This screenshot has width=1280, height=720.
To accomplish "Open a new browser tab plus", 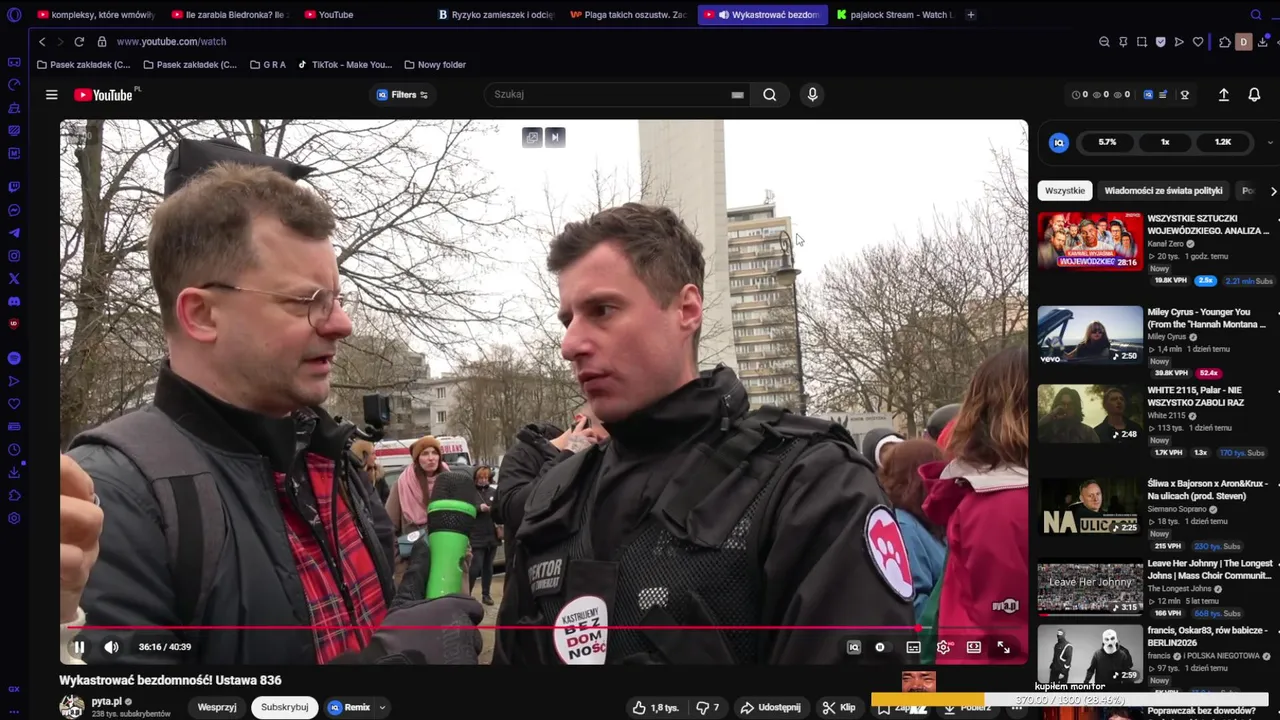I will (971, 15).
